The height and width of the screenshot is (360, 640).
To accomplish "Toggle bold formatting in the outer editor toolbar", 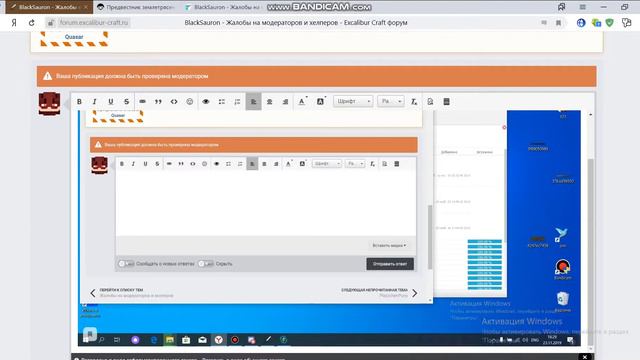I will tap(79, 102).
